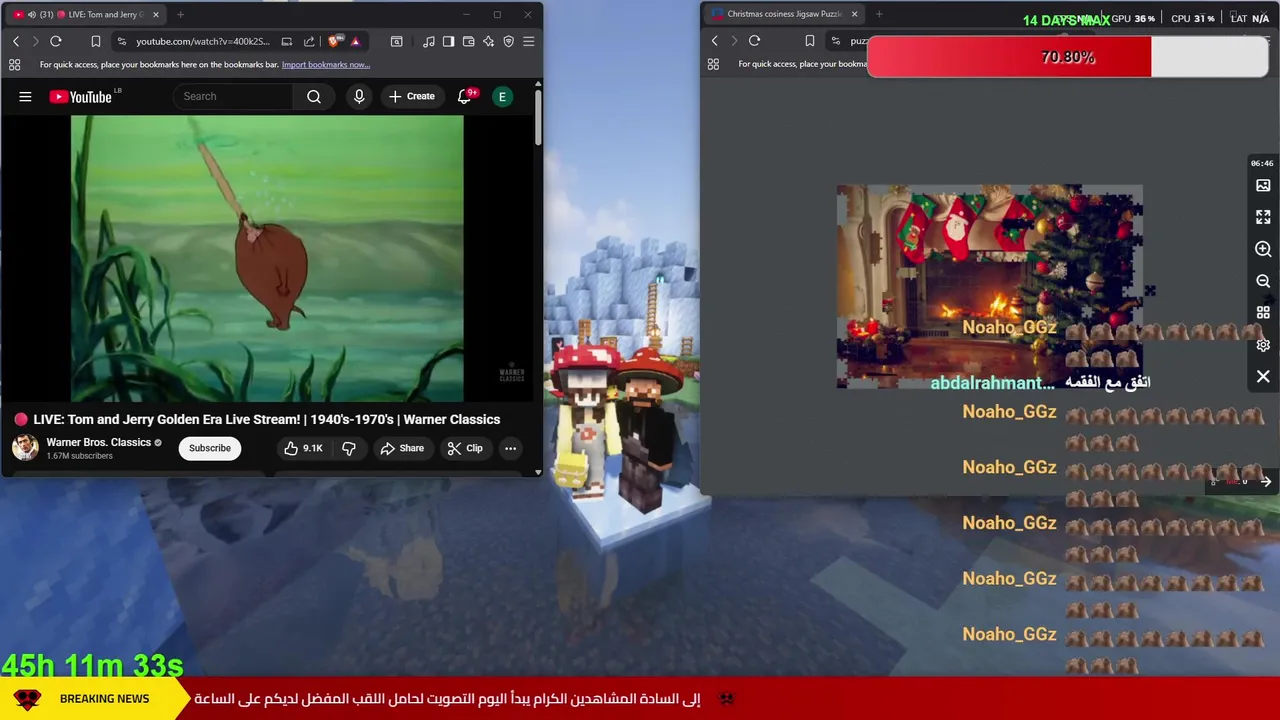Image resolution: width=1280 pixels, height=720 pixels.
Task: Select the LIVE: Tom and Jerry browser tab
Action: coord(86,14)
